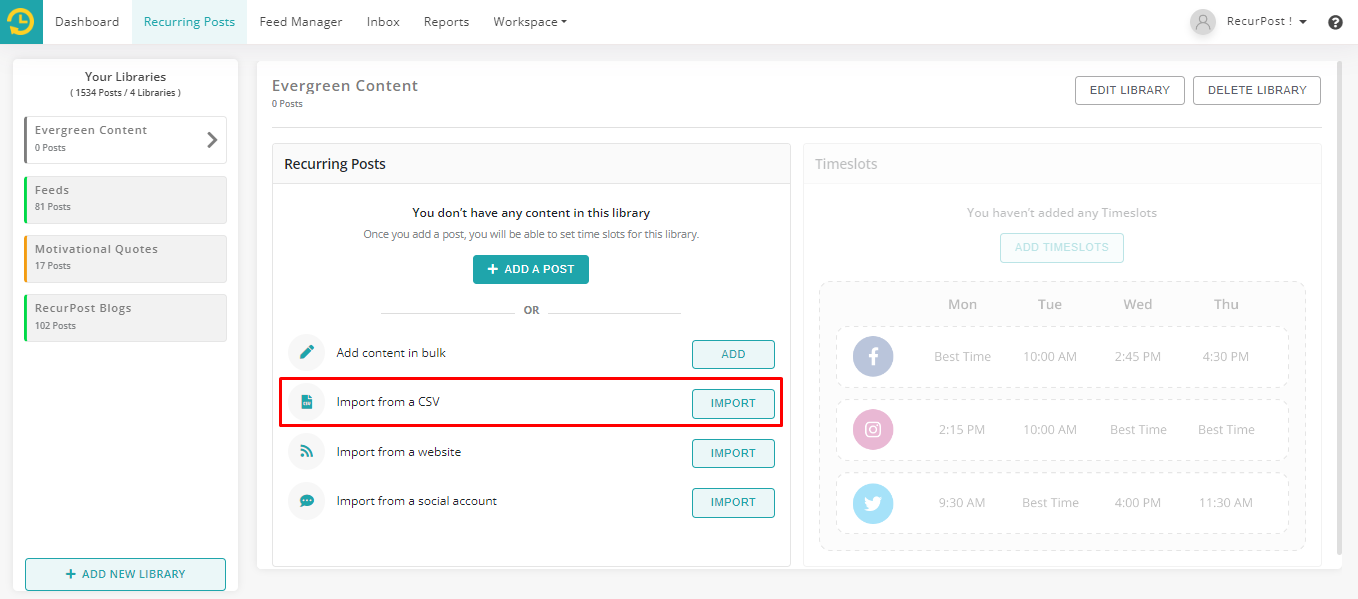Click the ADD NEW LIBRARY button
Viewport: 1358px width, 599px height.
(125, 574)
